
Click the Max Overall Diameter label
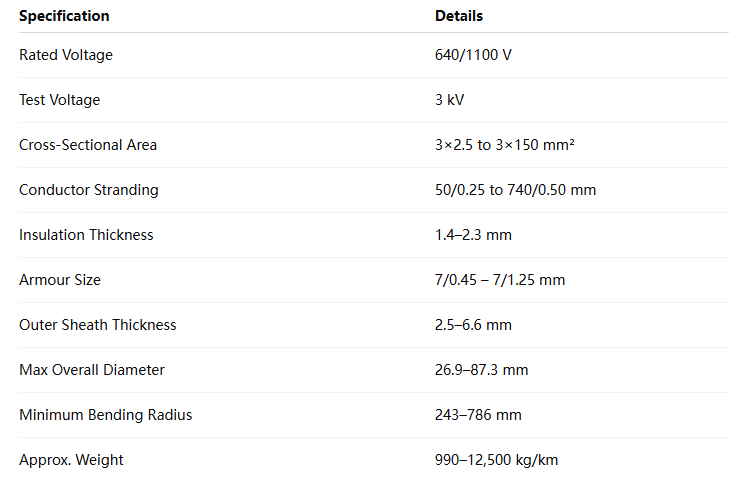[92, 370]
